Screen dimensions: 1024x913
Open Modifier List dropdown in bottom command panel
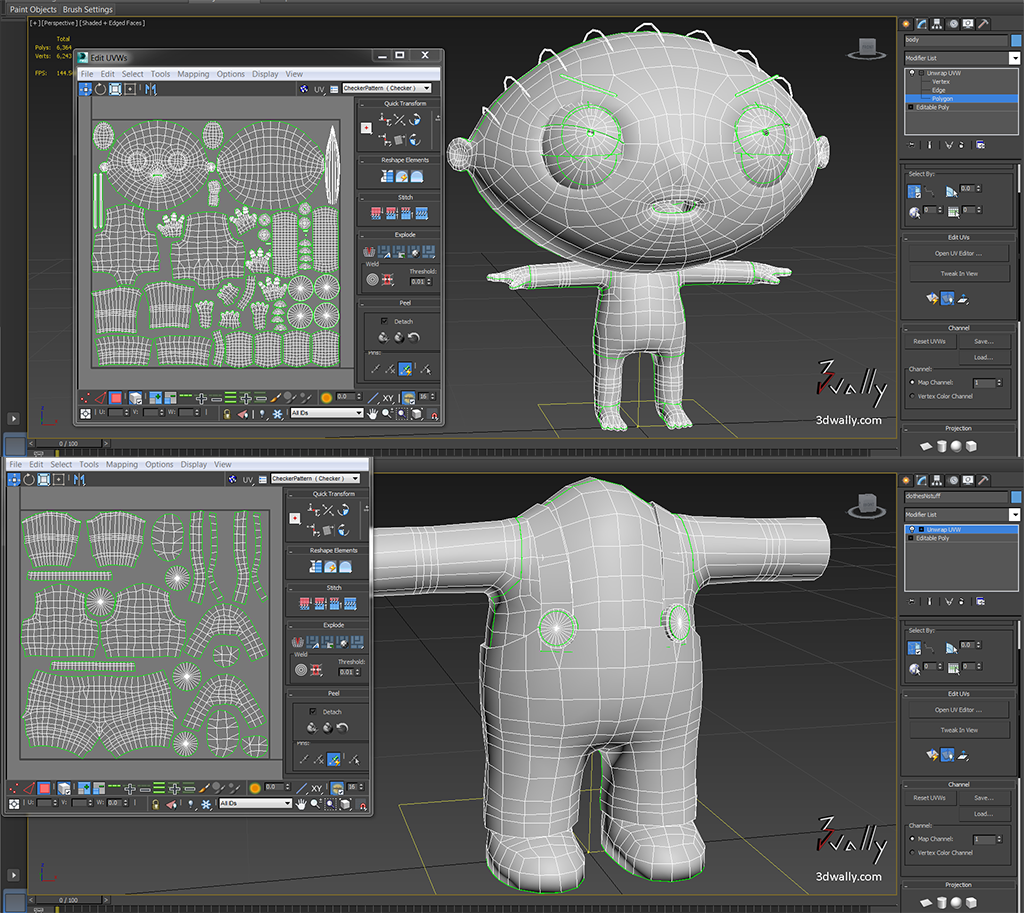[961, 515]
